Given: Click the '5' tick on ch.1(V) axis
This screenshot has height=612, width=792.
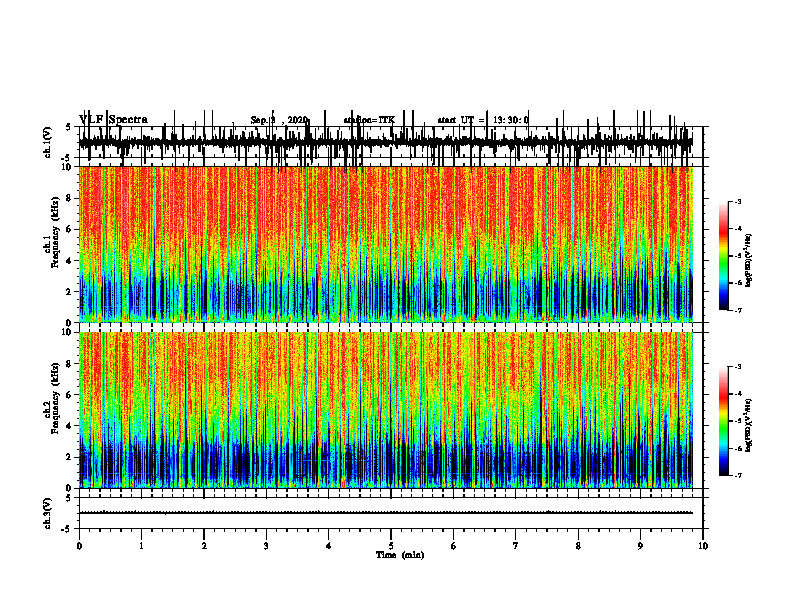Looking at the screenshot, I should point(68,127).
